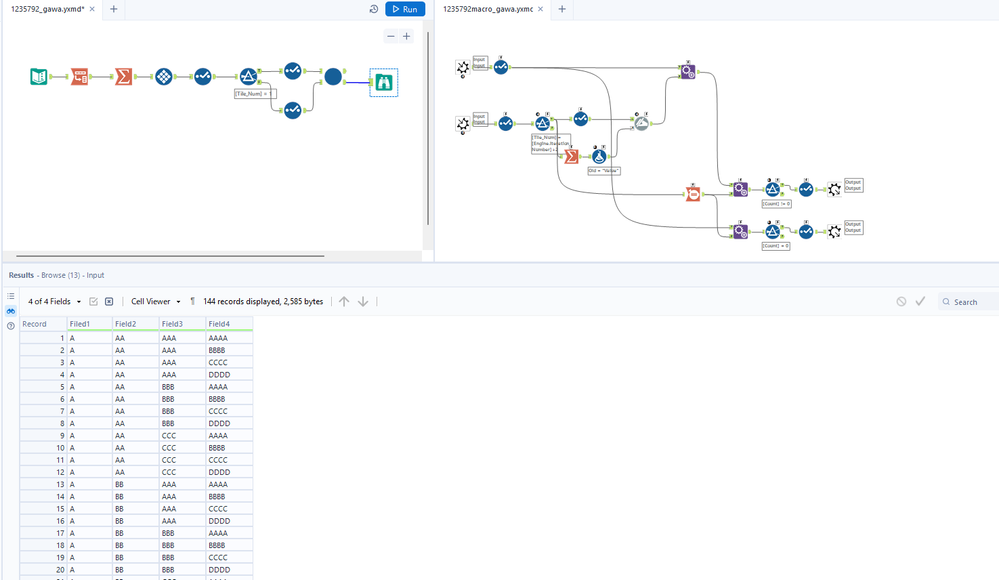The height and width of the screenshot is (580, 999).
Task: Run the workflow
Action: [405, 9]
